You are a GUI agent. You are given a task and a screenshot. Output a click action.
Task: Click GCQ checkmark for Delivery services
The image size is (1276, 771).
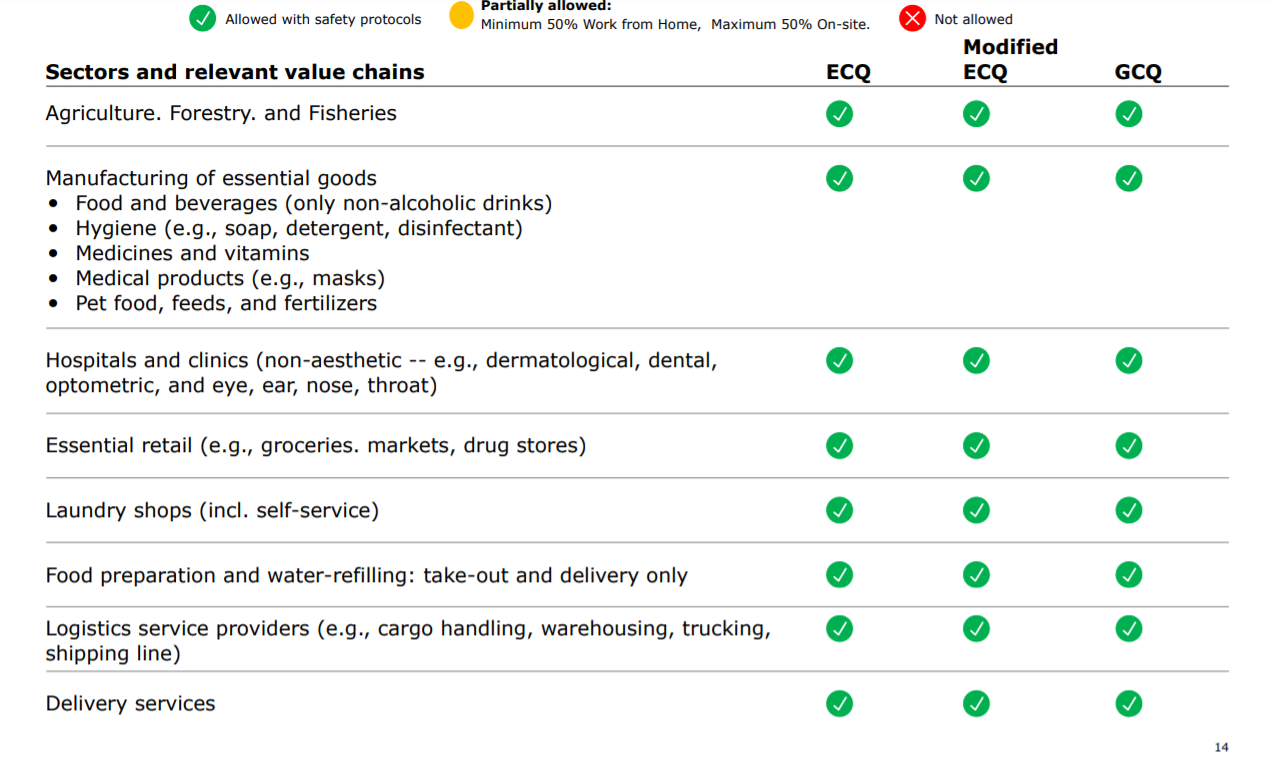click(1128, 703)
